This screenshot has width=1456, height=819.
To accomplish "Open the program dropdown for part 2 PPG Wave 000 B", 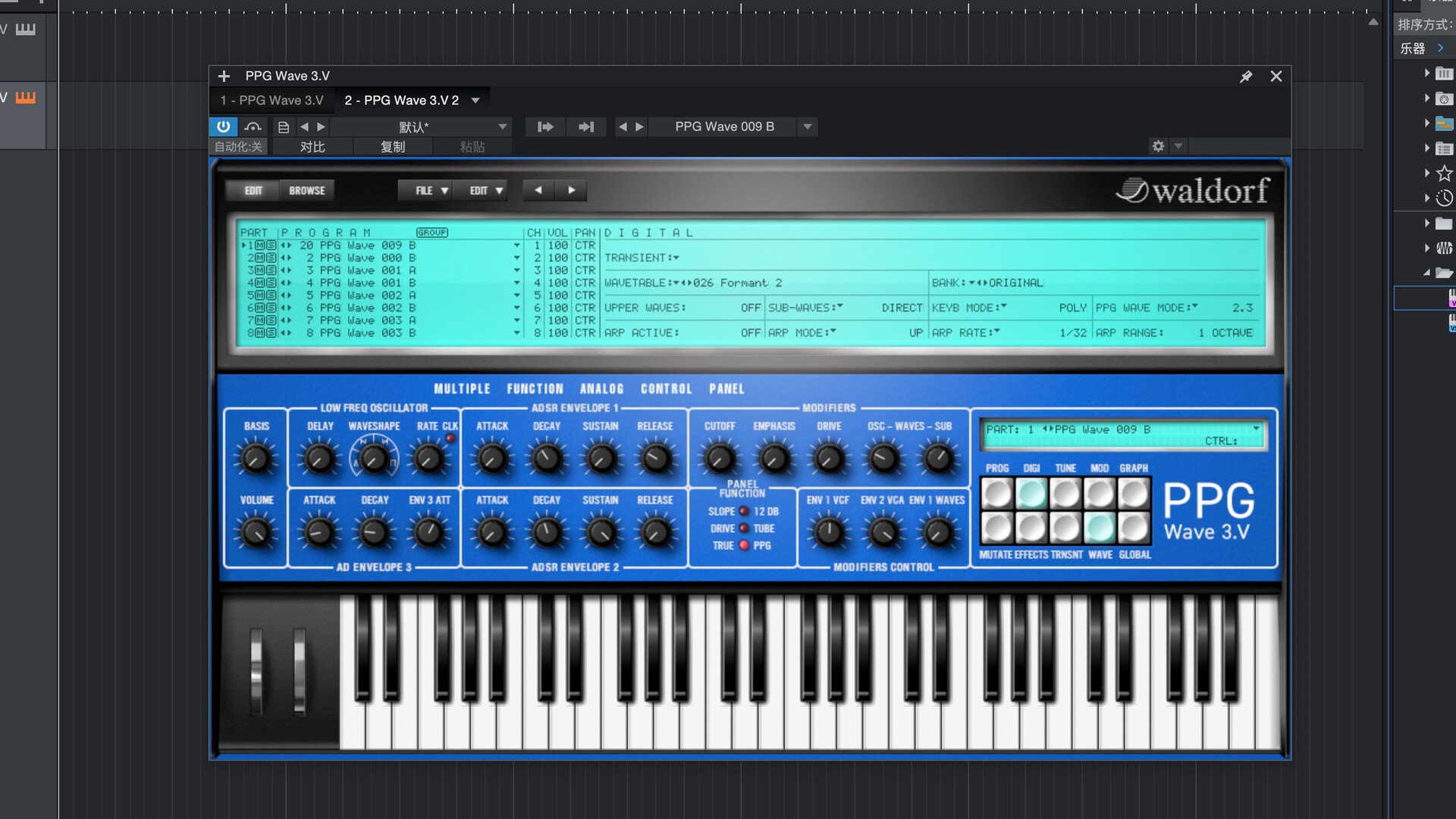I will tap(516, 258).
